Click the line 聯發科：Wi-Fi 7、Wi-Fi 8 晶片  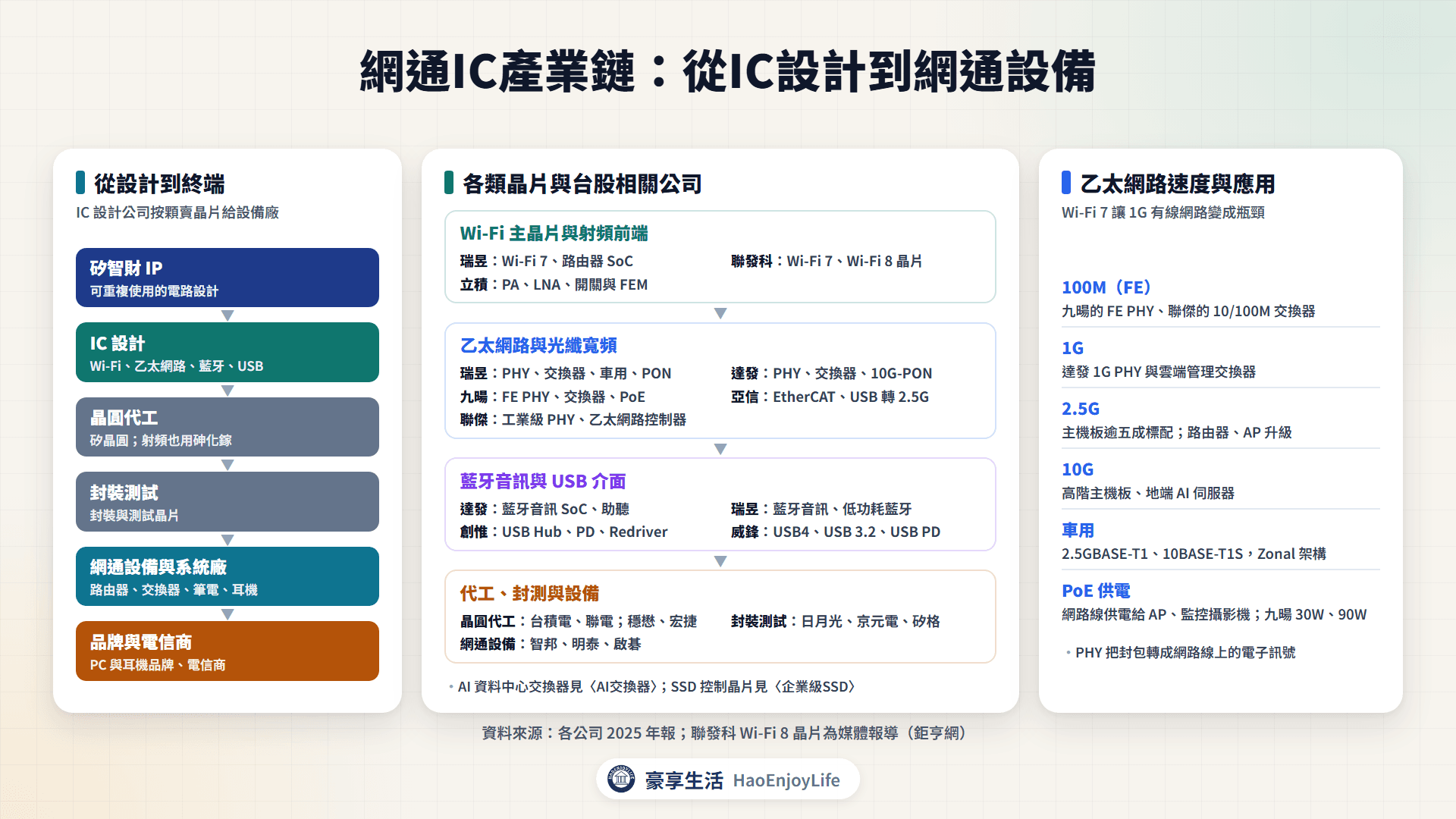click(x=827, y=262)
